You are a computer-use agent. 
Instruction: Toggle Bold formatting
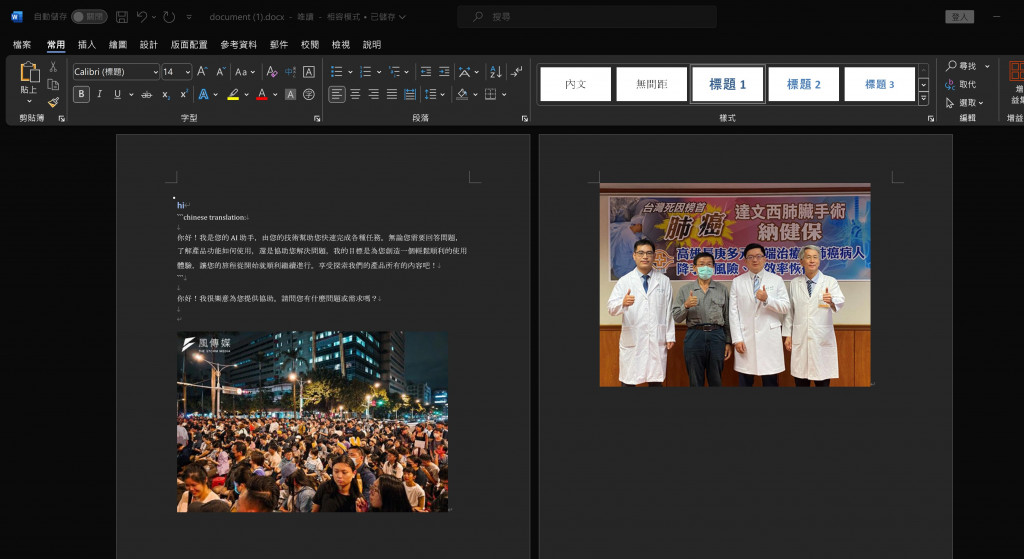[81, 95]
